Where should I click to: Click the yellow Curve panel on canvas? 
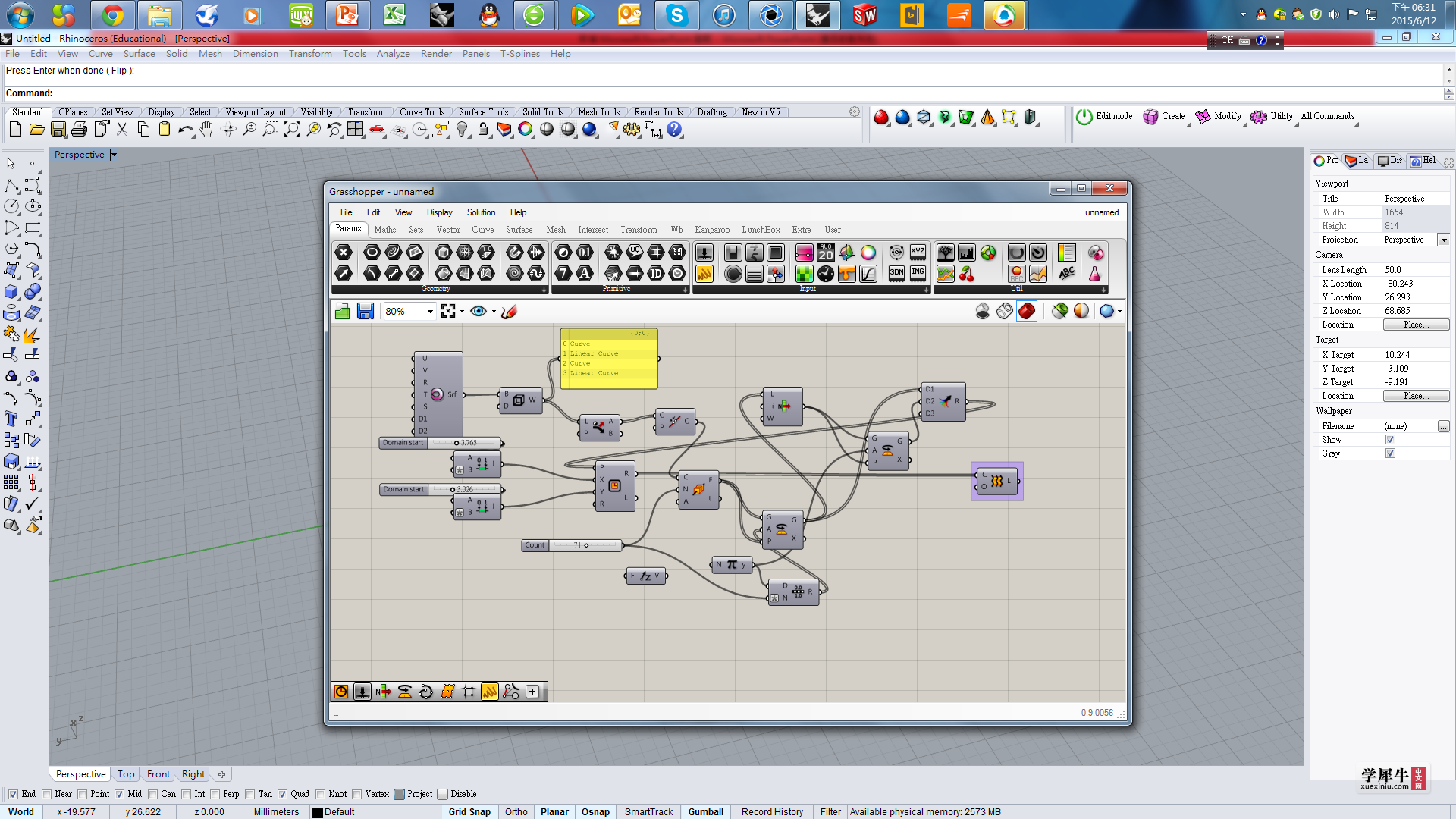coord(609,359)
